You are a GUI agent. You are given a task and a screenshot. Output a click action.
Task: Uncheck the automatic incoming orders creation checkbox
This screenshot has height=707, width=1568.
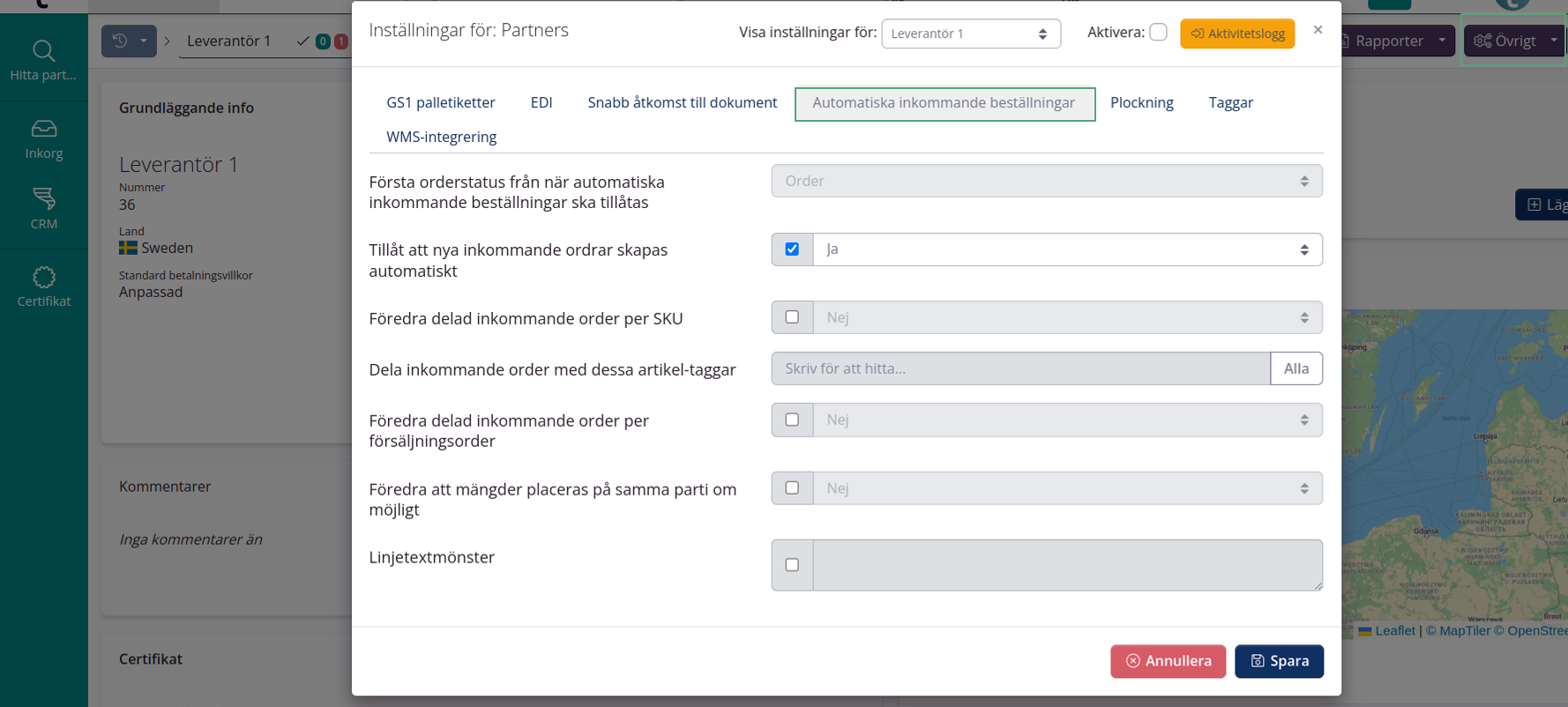point(792,249)
